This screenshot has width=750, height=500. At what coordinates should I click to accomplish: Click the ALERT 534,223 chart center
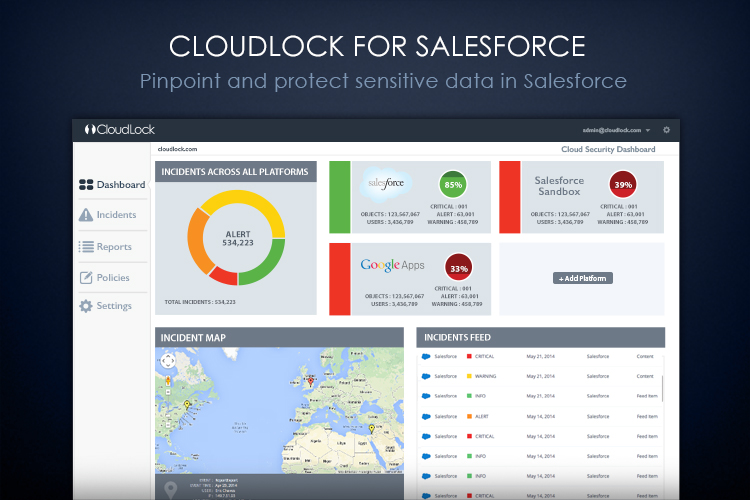pos(238,238)
